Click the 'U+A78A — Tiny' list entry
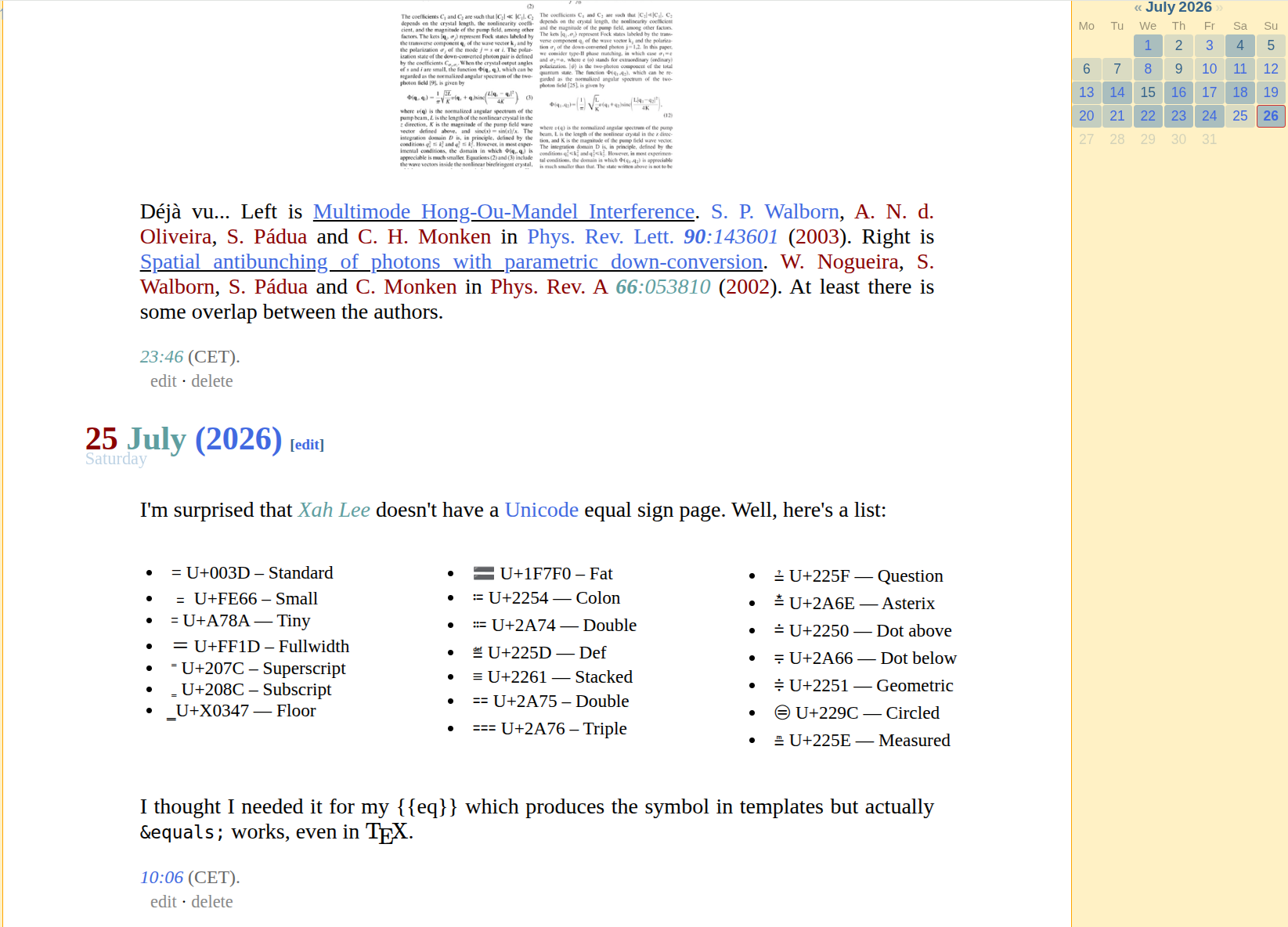 pyautogui.click(x=240, y=620)
